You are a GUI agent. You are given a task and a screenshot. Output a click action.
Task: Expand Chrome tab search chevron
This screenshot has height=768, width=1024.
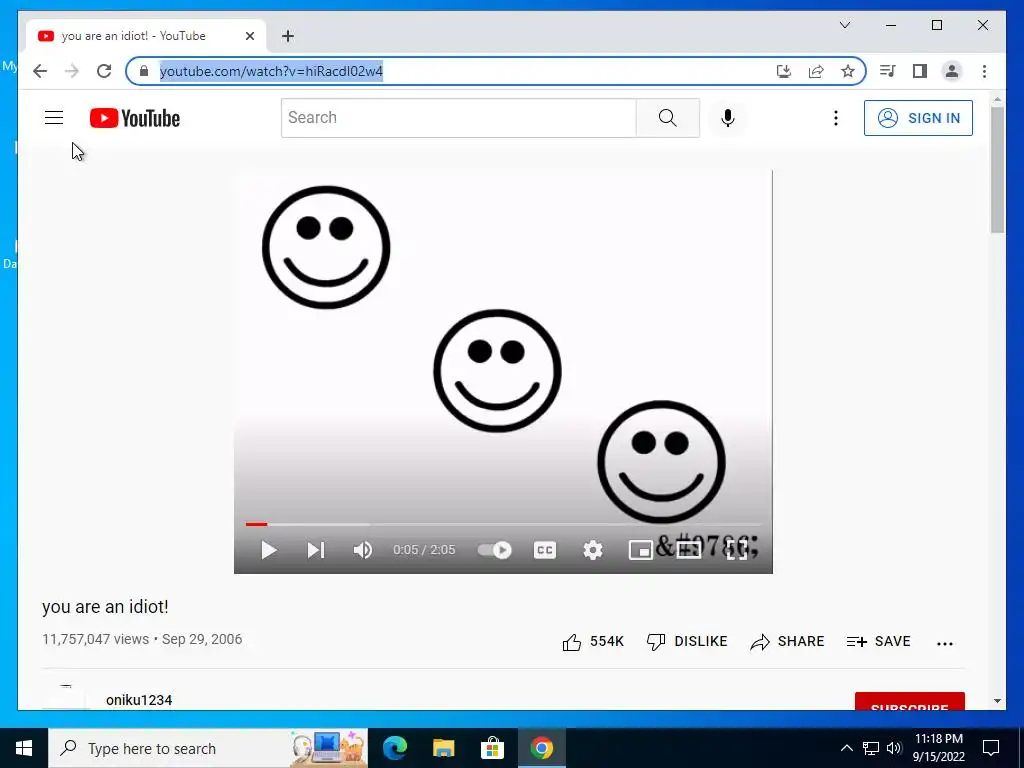844,25
